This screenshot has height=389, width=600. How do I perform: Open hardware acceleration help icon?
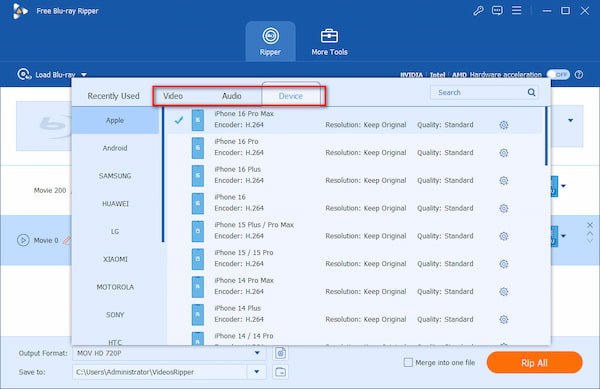coord(579,75)
